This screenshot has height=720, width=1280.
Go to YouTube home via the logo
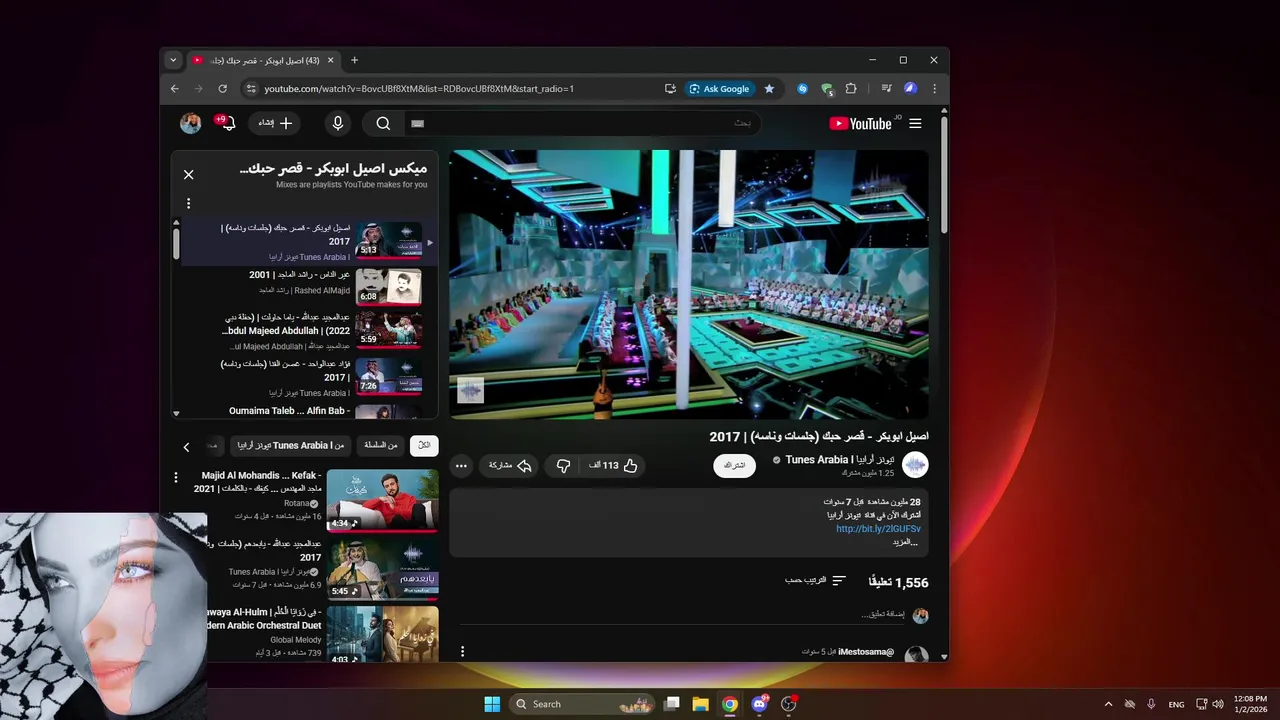click(863, 123)
